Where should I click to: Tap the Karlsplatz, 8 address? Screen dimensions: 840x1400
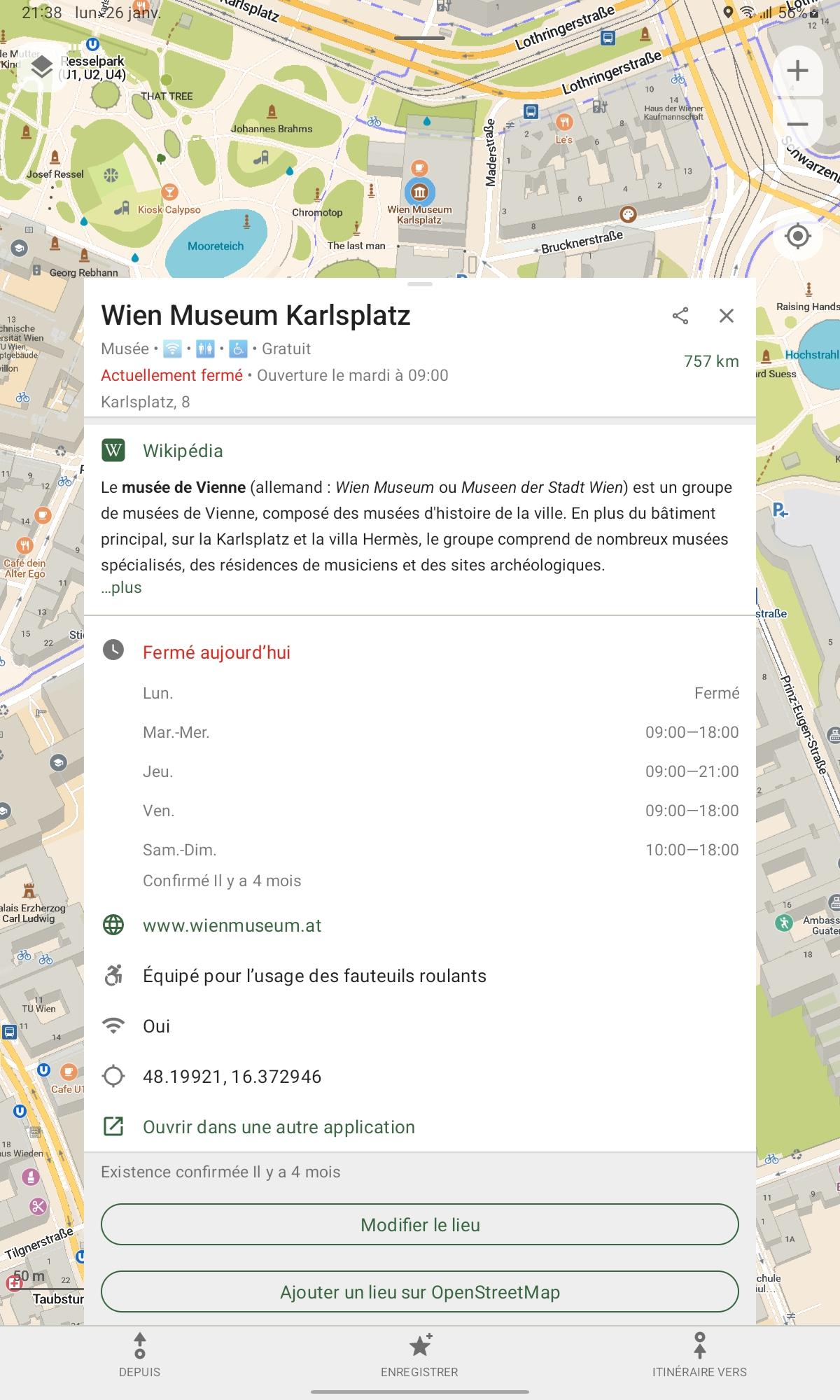tap(146, 402)
